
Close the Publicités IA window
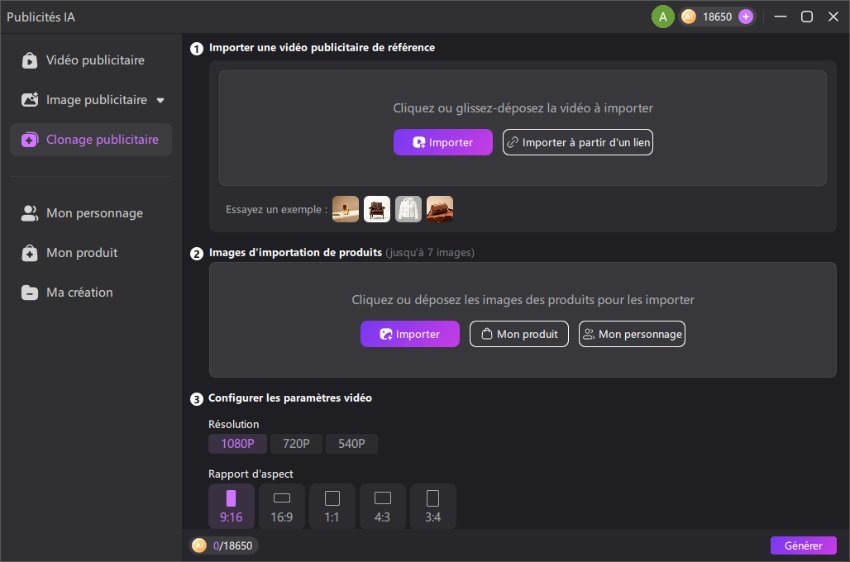coord(833,17)
